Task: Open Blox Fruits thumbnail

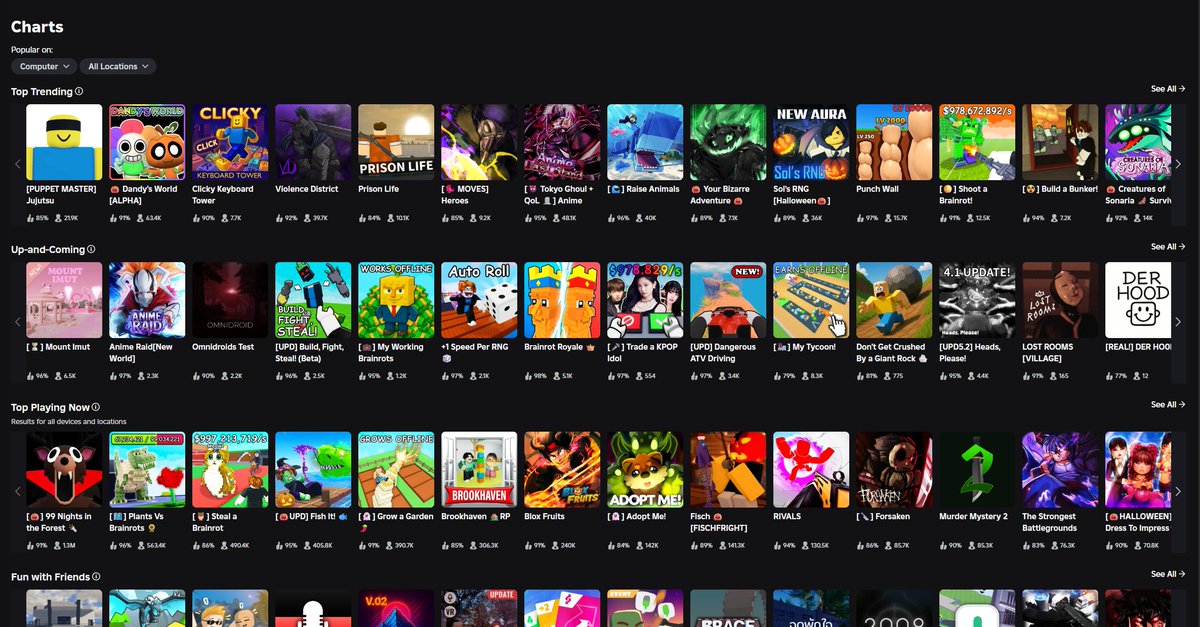Action: tap(562, 470)
